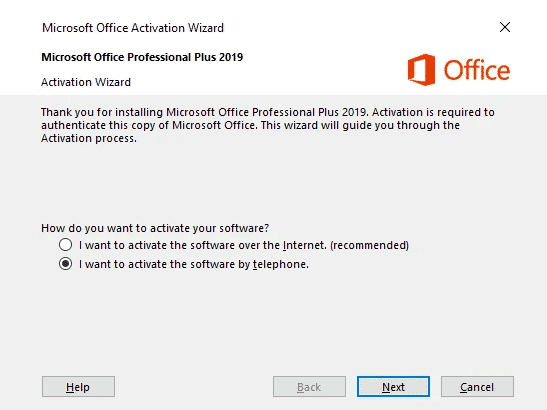Click the "How do you want to activate" question
547x410 pixels.
pos(155,228)
